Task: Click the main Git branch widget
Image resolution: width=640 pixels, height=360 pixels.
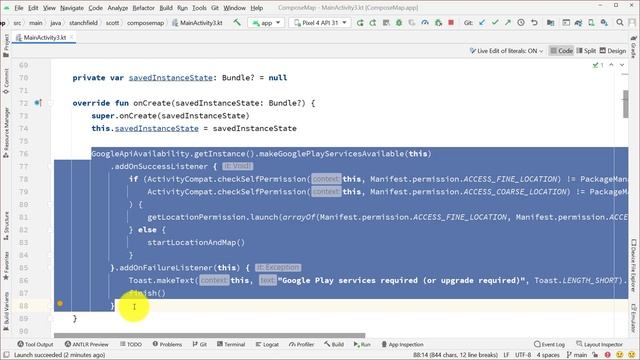Action: tap(577, 355)
